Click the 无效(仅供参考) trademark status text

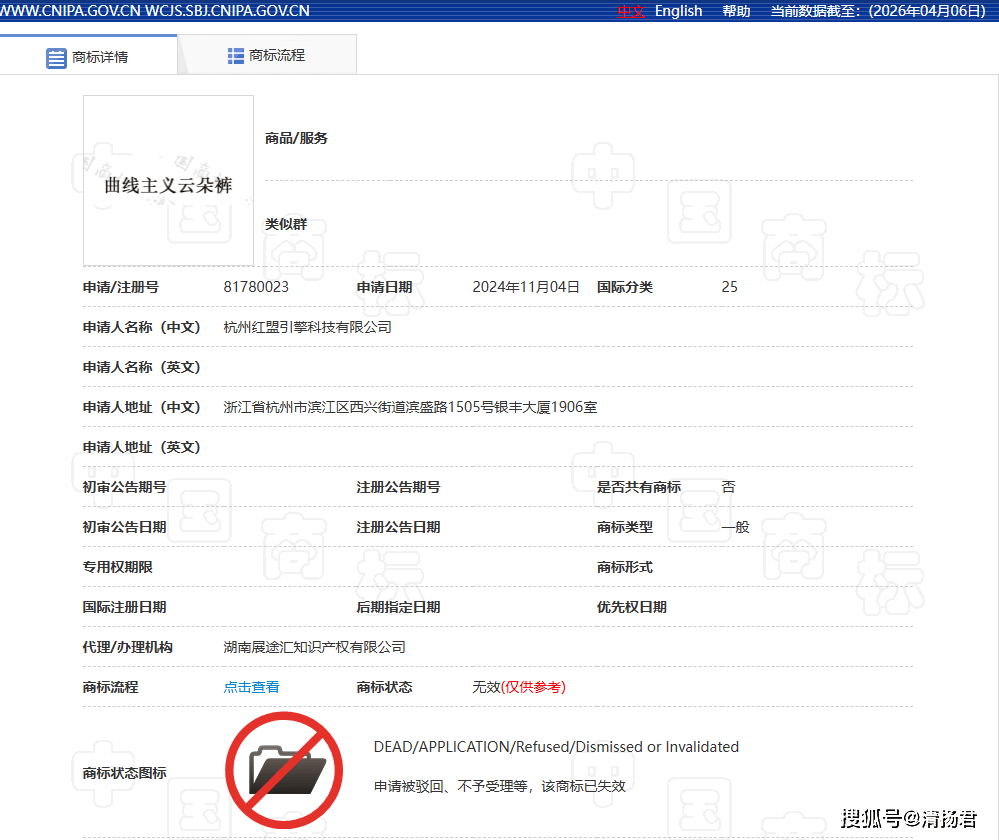coord(519,687)
